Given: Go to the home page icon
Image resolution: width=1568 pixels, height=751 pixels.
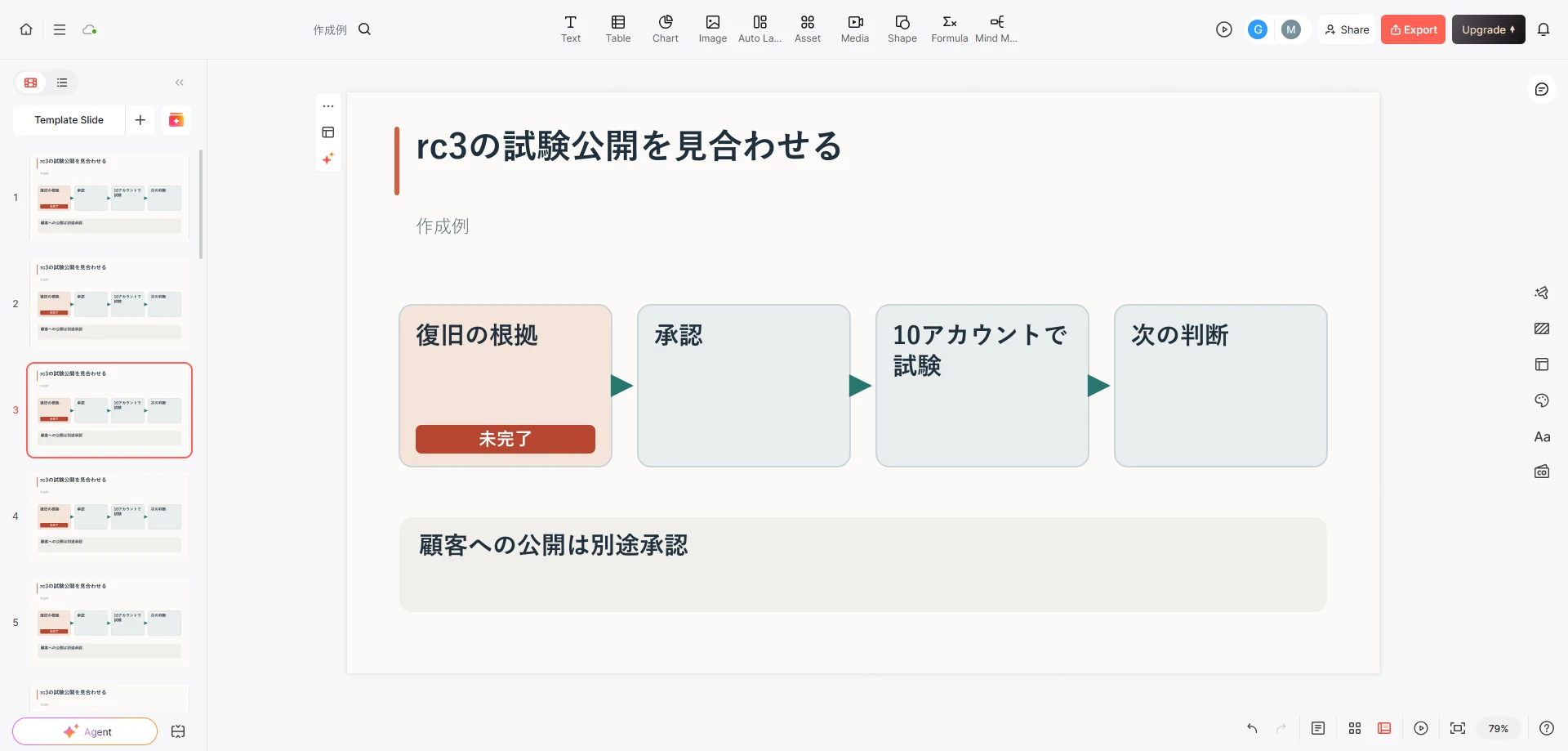Looking at the screenshot, I should click(x=26, y=29).
